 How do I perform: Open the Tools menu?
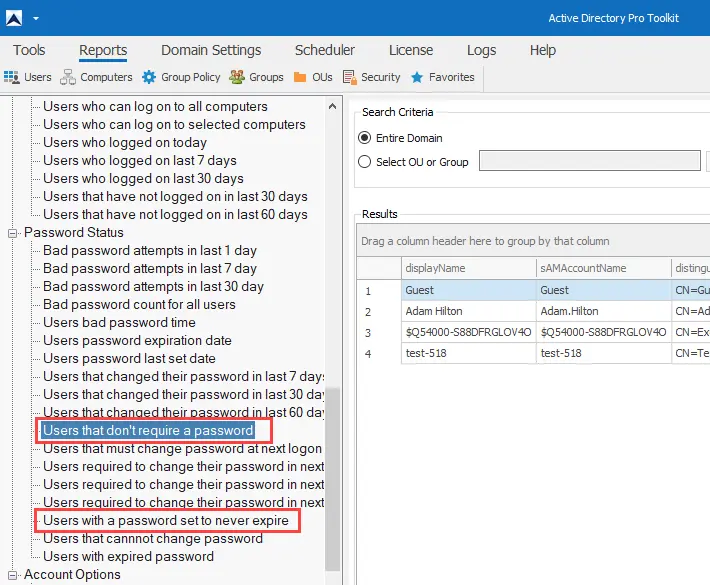point(29,50)
